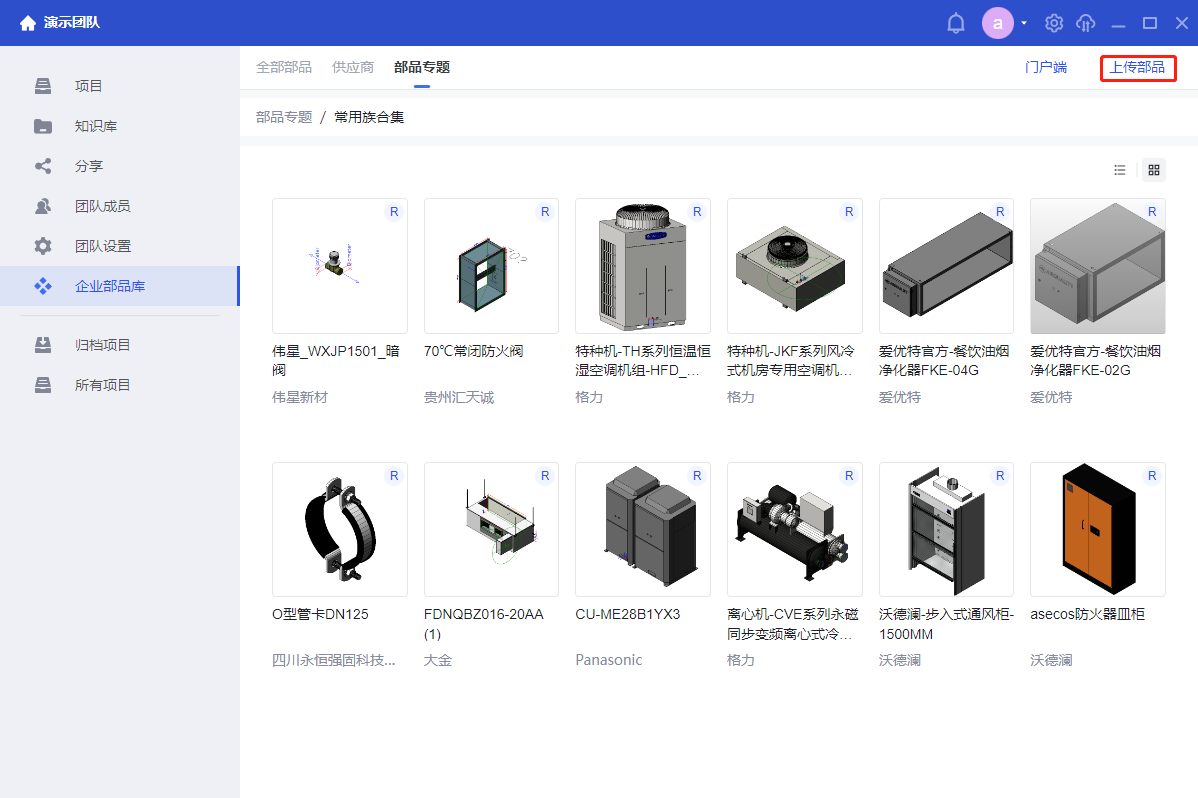Click the 企业部品库 diamond icon
1198x798 pixels.
click(x=43, y=286)
